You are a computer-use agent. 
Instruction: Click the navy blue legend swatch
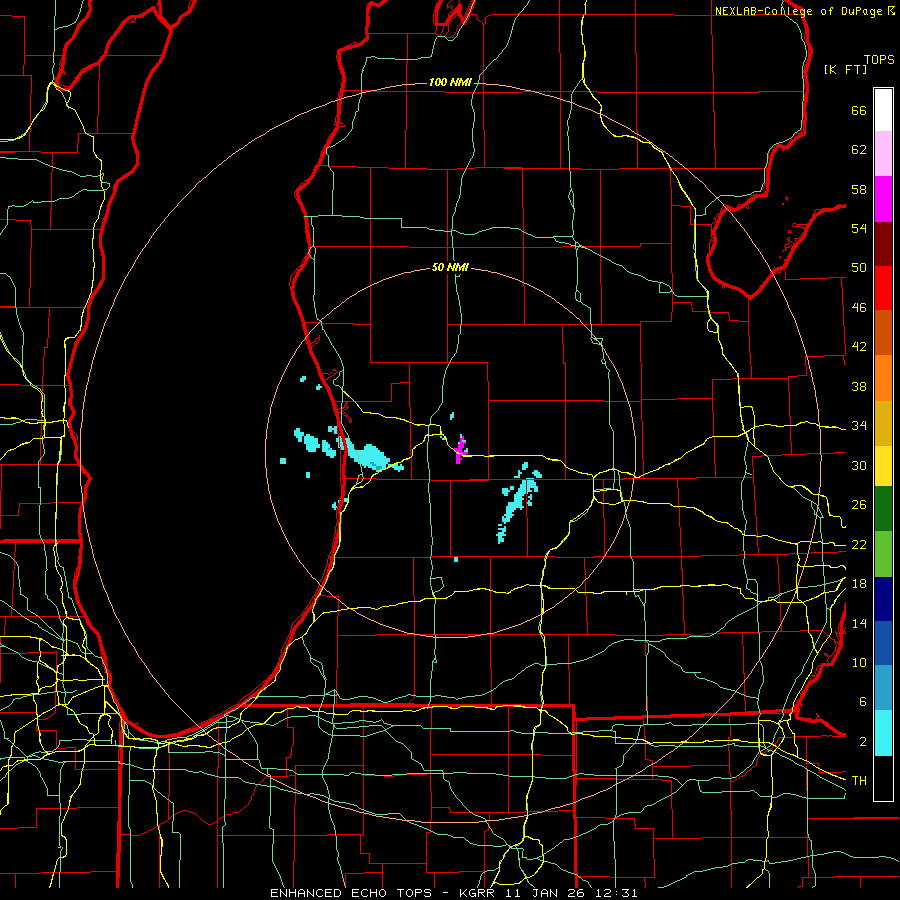[x=883, y=599]
